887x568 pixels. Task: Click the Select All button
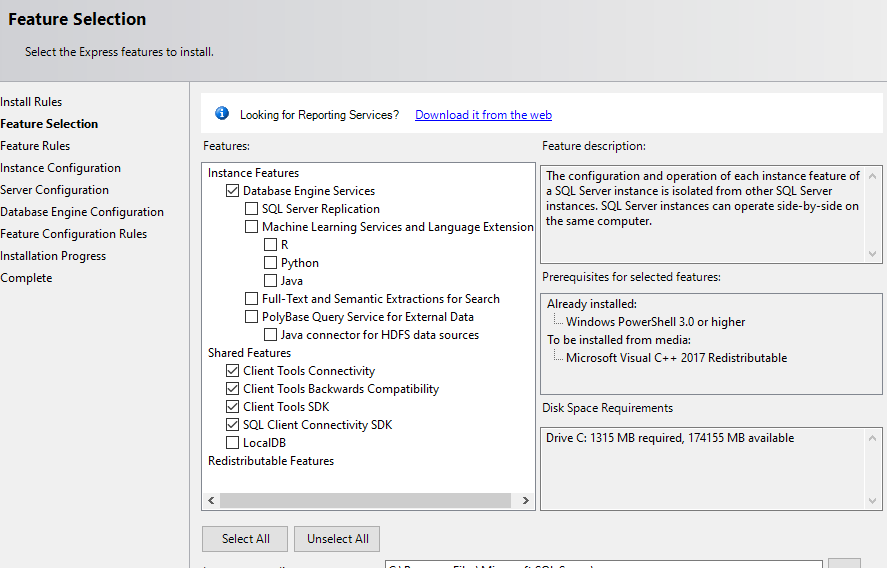[245, 539]
